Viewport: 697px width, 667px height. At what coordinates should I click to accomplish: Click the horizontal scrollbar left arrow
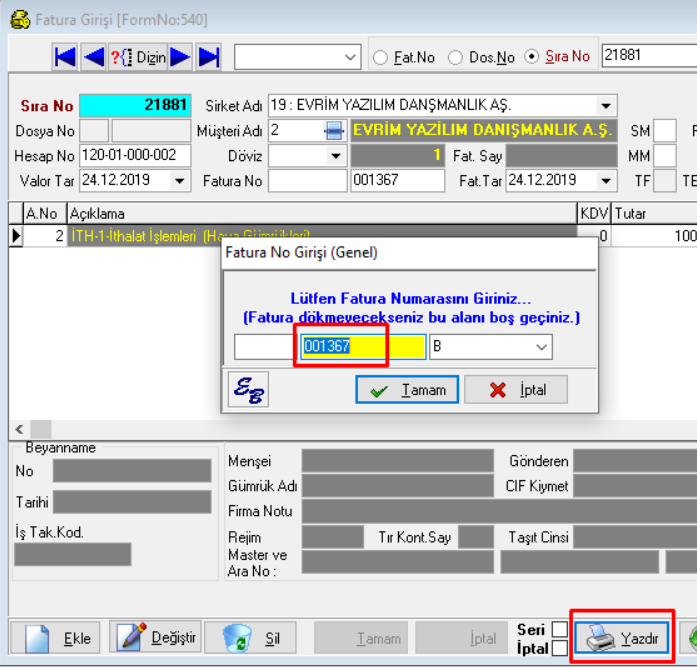(x=19, y=430)
